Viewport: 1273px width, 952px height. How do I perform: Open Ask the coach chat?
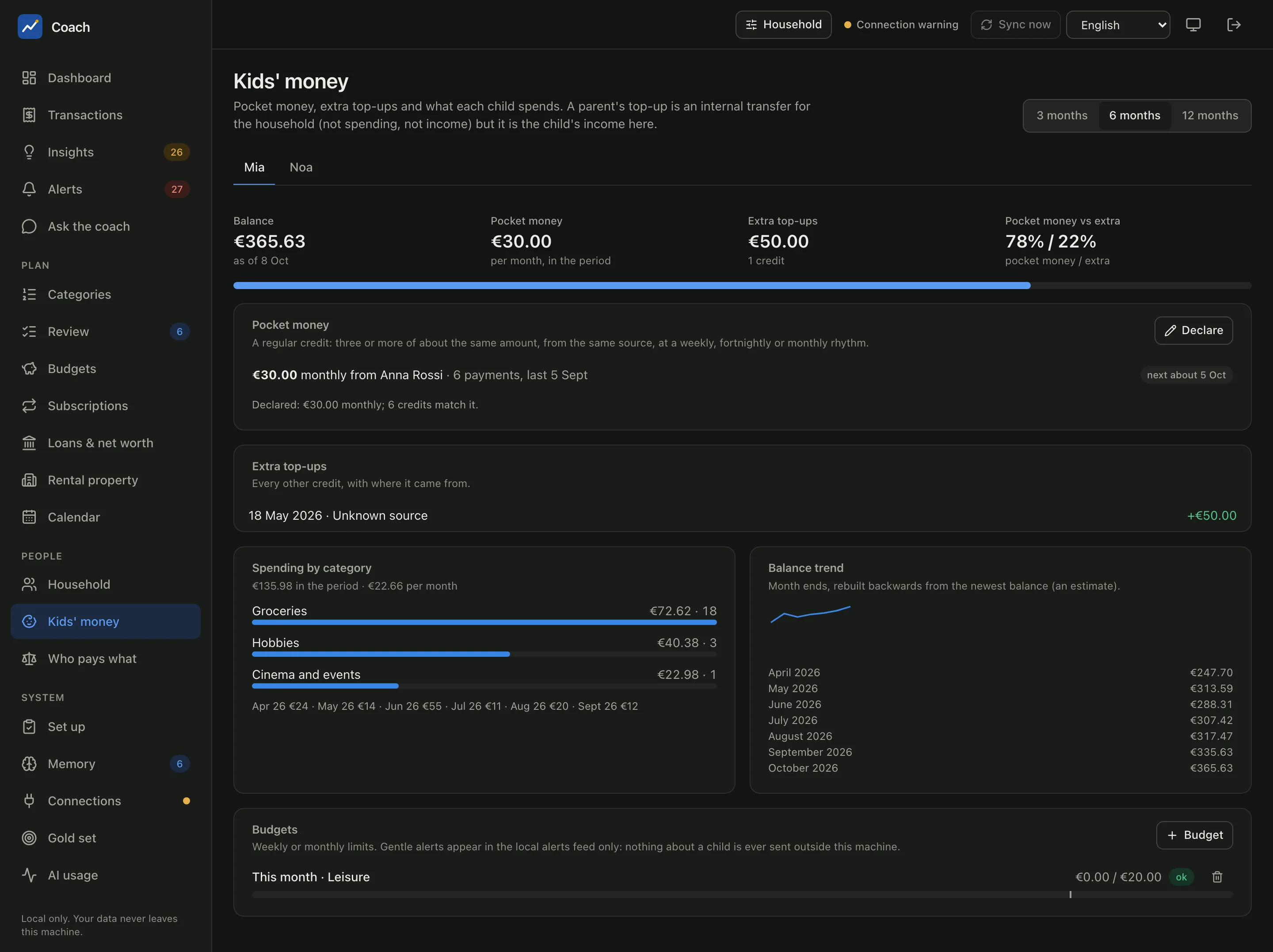[x=105, y=226]
